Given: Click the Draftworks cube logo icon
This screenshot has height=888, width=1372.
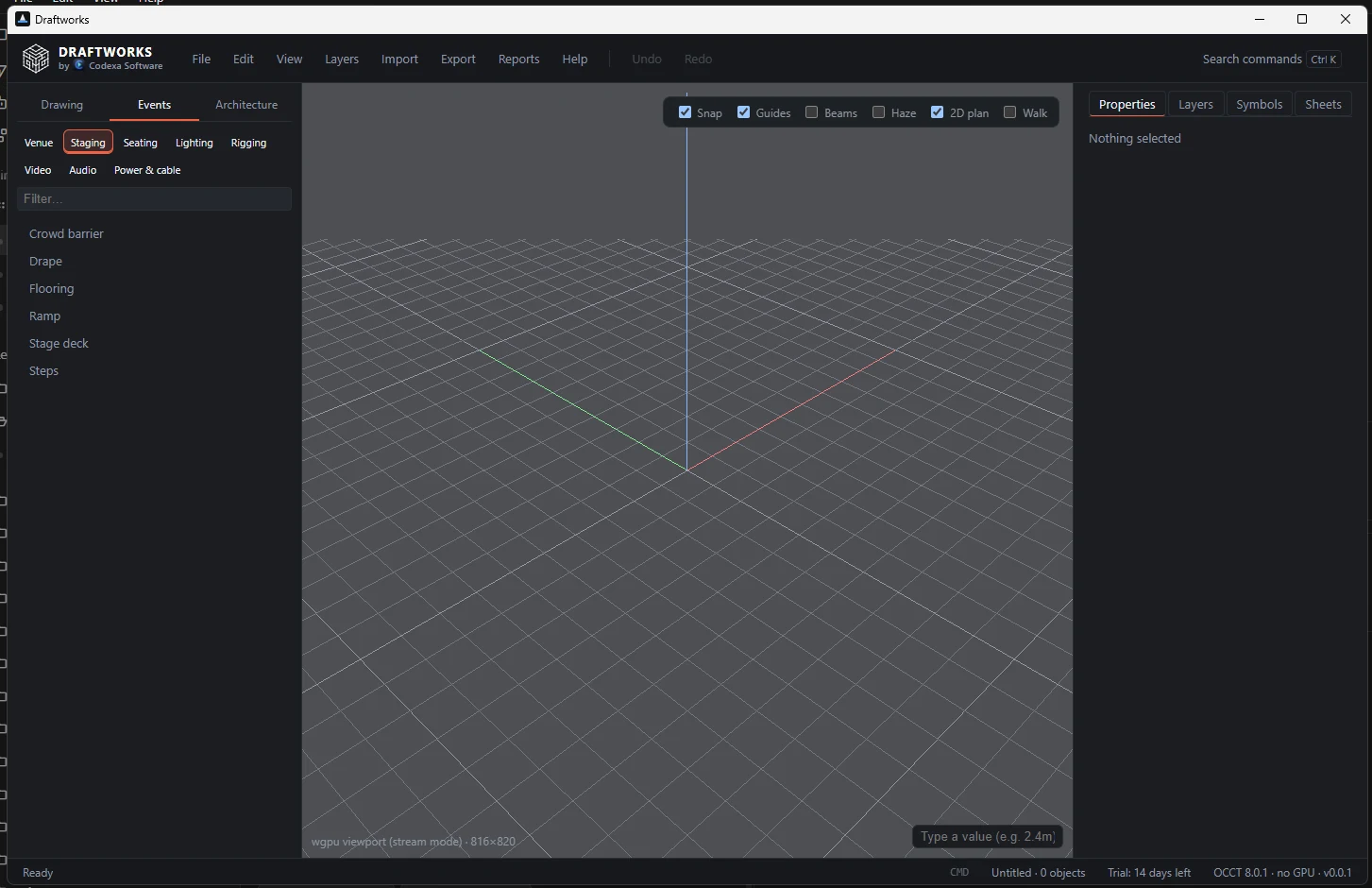Looking at the screenshot, I should (x=36, y=59).
